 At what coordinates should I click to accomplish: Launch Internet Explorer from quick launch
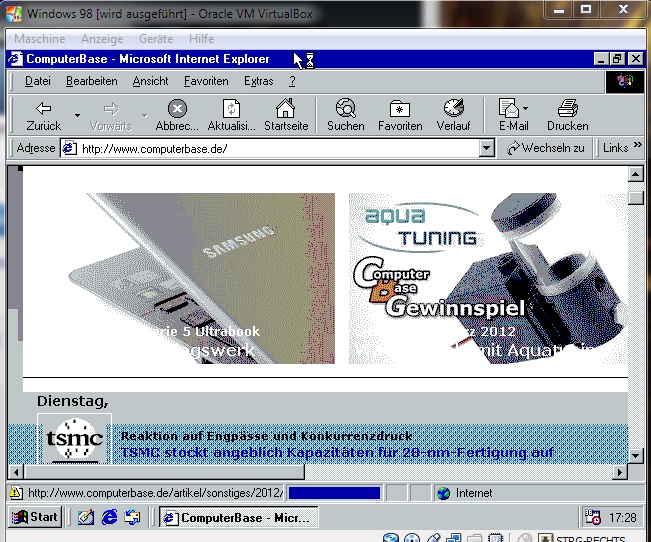point(110,517)
